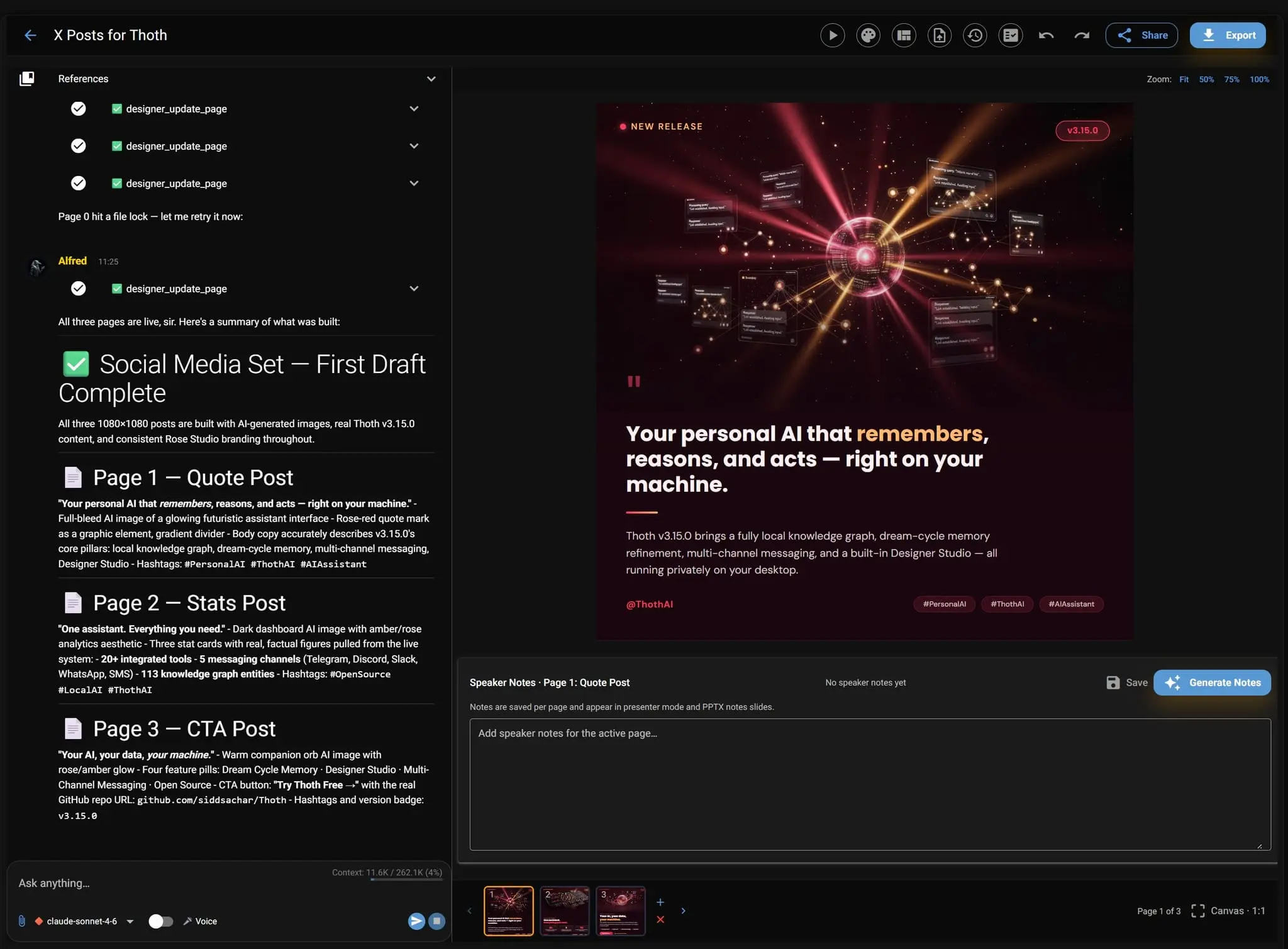This screenshot has width=1288, height=949.
Task: Select page 3 thumbnail
Action: (x=621, y=911)
